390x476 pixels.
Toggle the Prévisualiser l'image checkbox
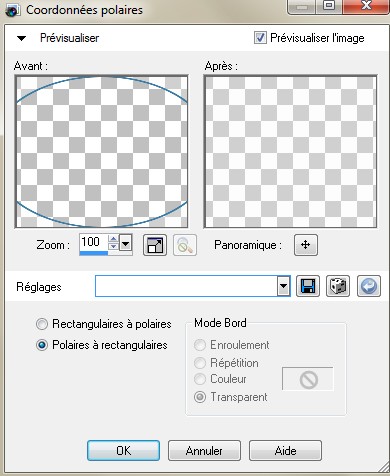click(260, 38)
